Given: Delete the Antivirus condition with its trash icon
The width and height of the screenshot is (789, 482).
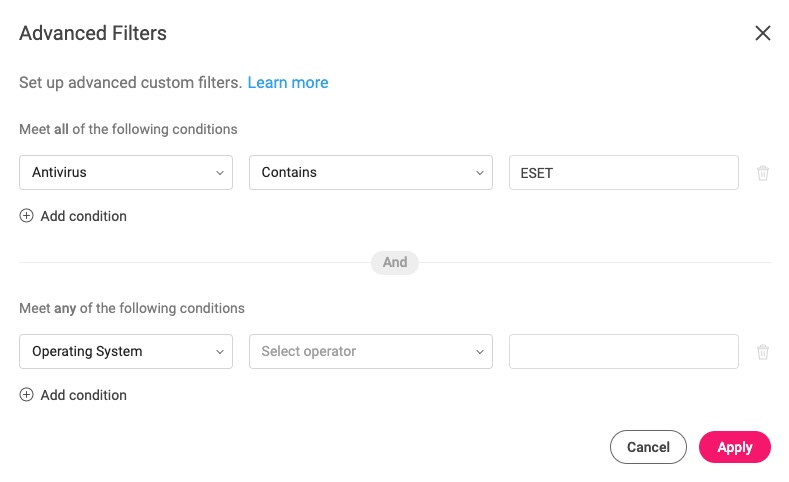Looking at the screenshot, I should (763, 173).
